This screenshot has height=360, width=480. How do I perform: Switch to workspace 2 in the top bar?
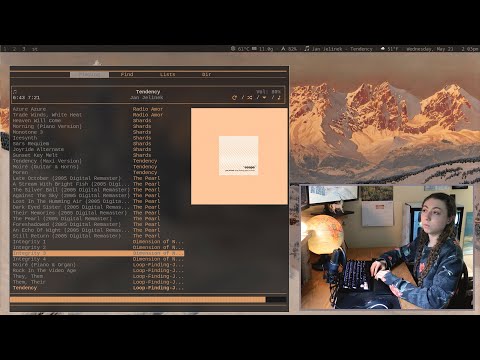(14, 49)
